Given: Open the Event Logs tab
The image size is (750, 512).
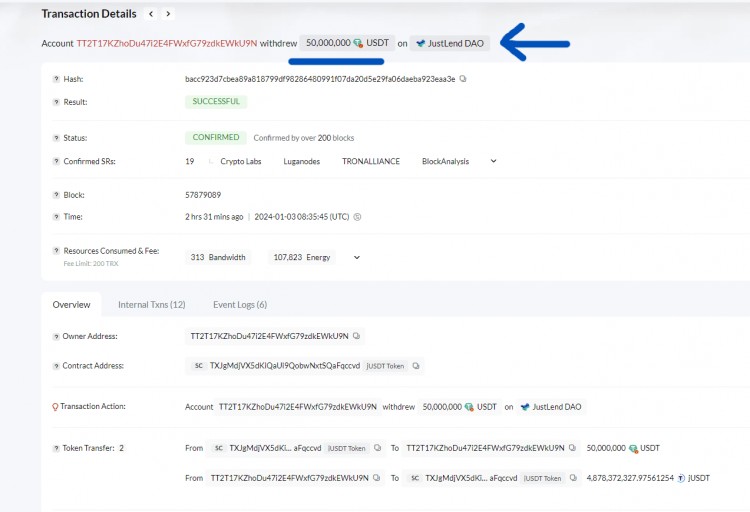Looking at the screenshot, I should [239, 304].
